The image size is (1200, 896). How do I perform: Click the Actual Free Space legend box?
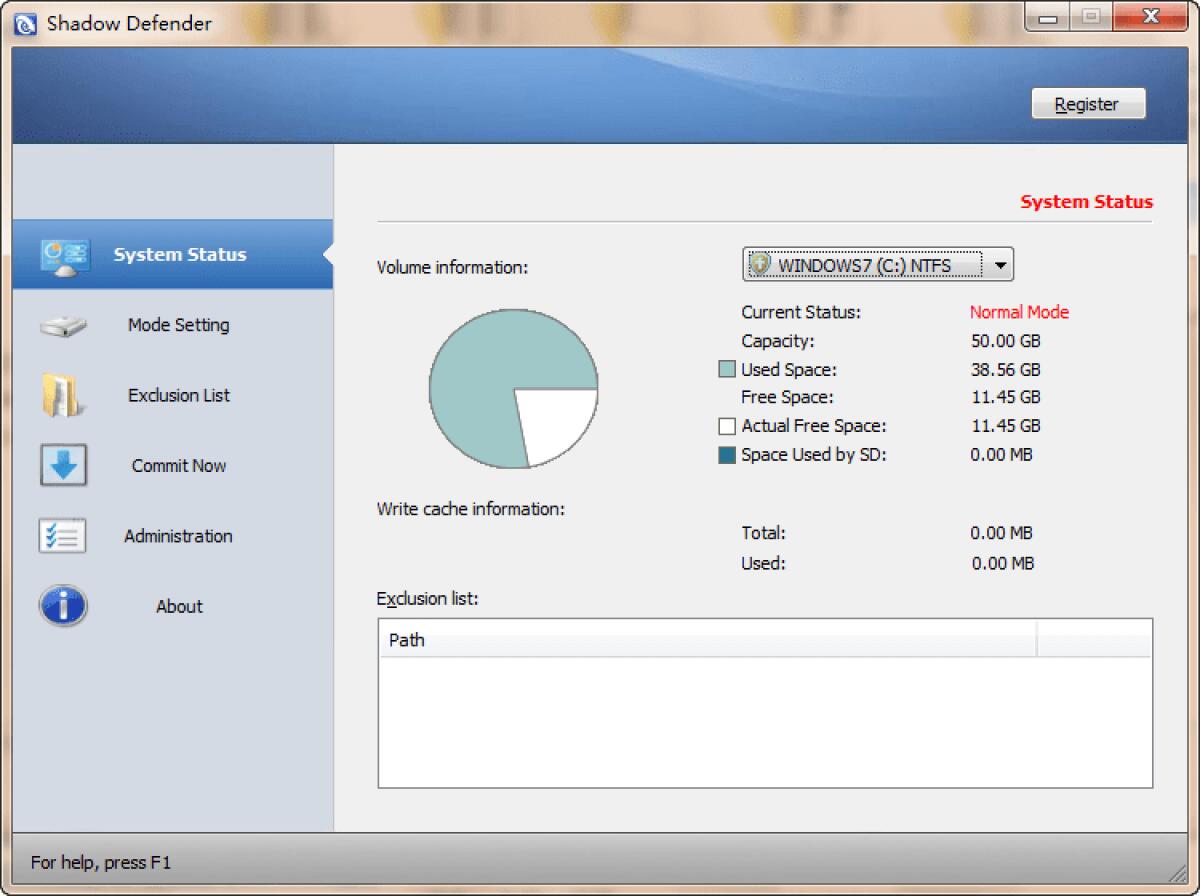pos(727,425)
